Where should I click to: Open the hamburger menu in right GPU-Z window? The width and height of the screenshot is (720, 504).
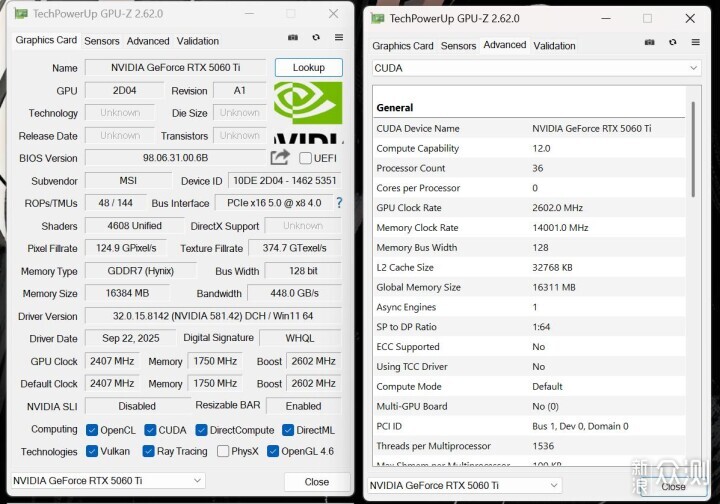pyautogui.click(x=696, y=42)
